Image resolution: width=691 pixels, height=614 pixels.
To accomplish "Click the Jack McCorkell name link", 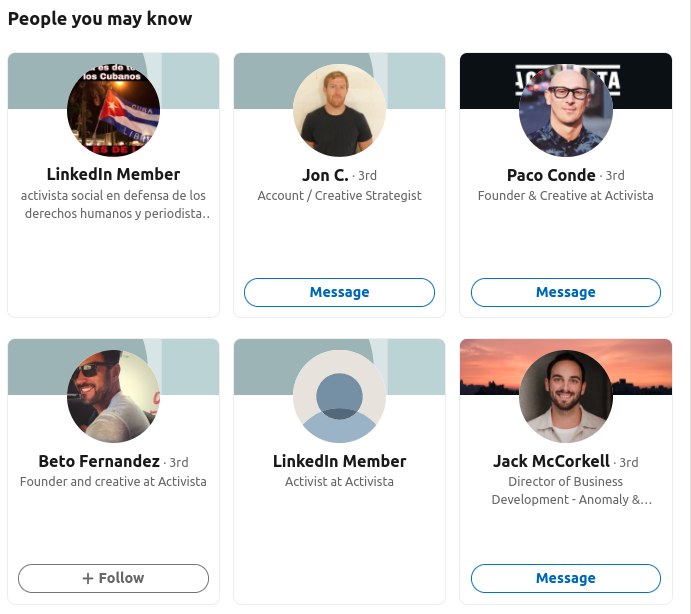I will coord(551,461).
